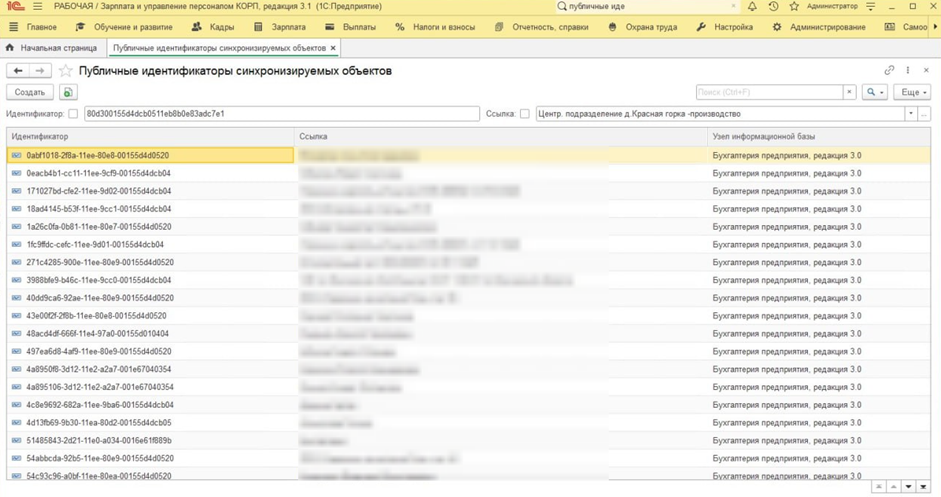Select row 48acd4df-666f-11e4-97a0-00155d010404
Image resolution: width=941 pixels, height=497 pixels.
[x=468, y=334]
